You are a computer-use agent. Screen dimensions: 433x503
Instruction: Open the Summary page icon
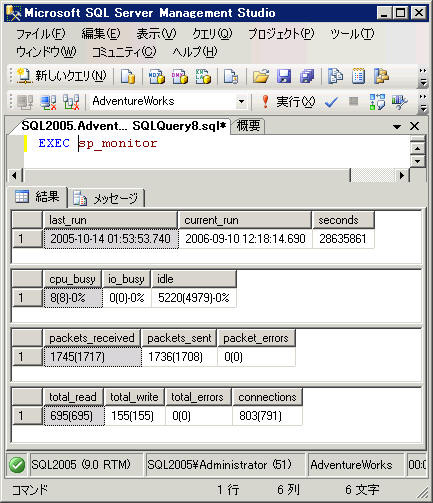click(358, 76)
